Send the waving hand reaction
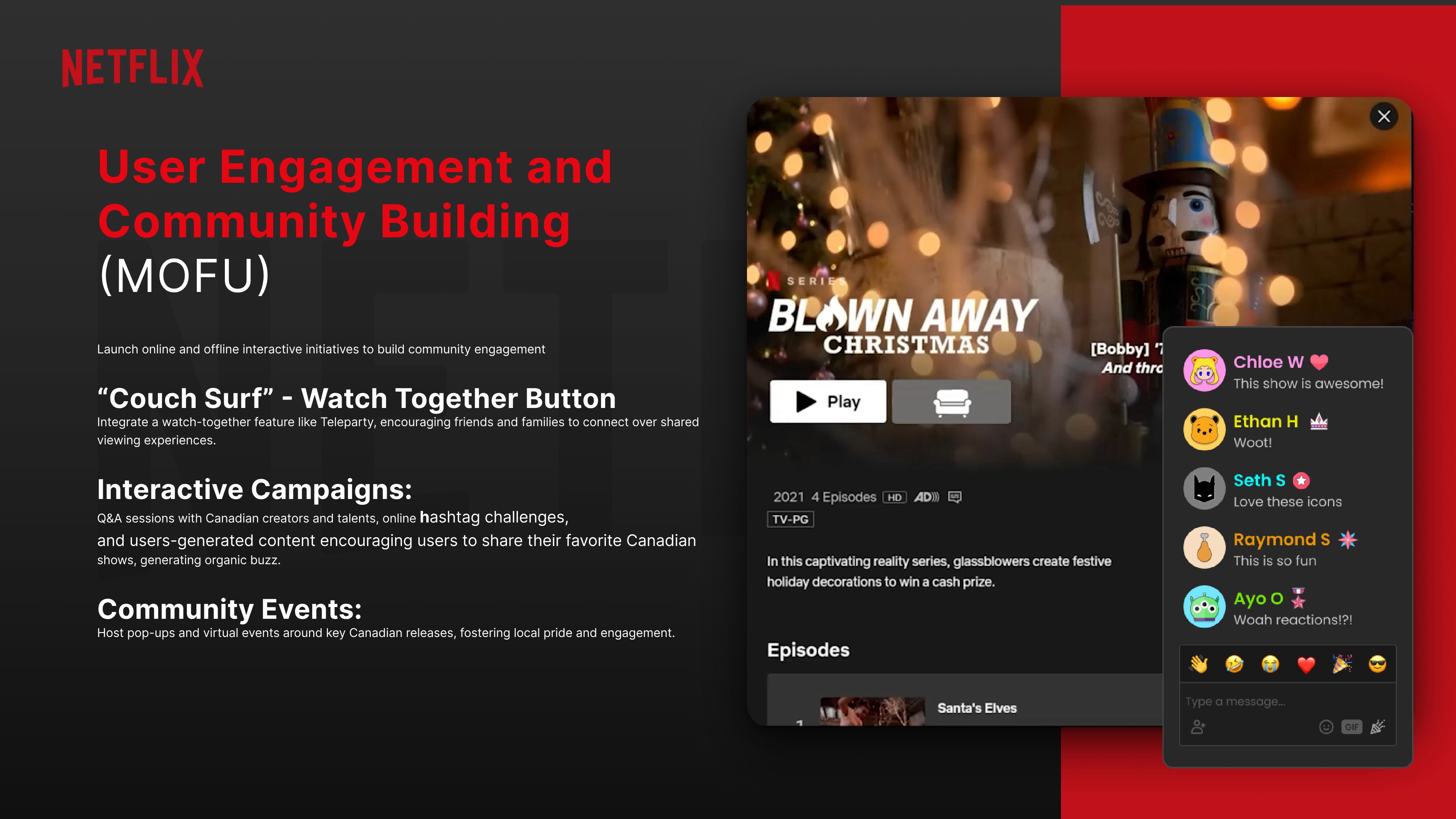 pyautogui.click(x=1198, y=664)
